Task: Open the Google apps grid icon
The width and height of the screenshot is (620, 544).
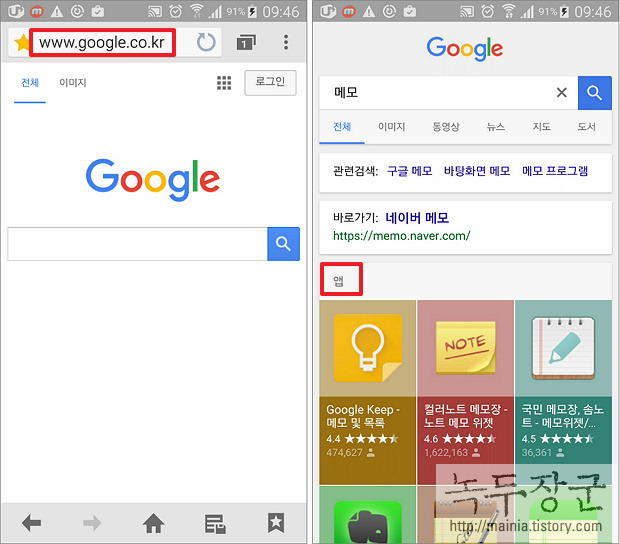Action: pyautogui.click(x=224, y=83)
